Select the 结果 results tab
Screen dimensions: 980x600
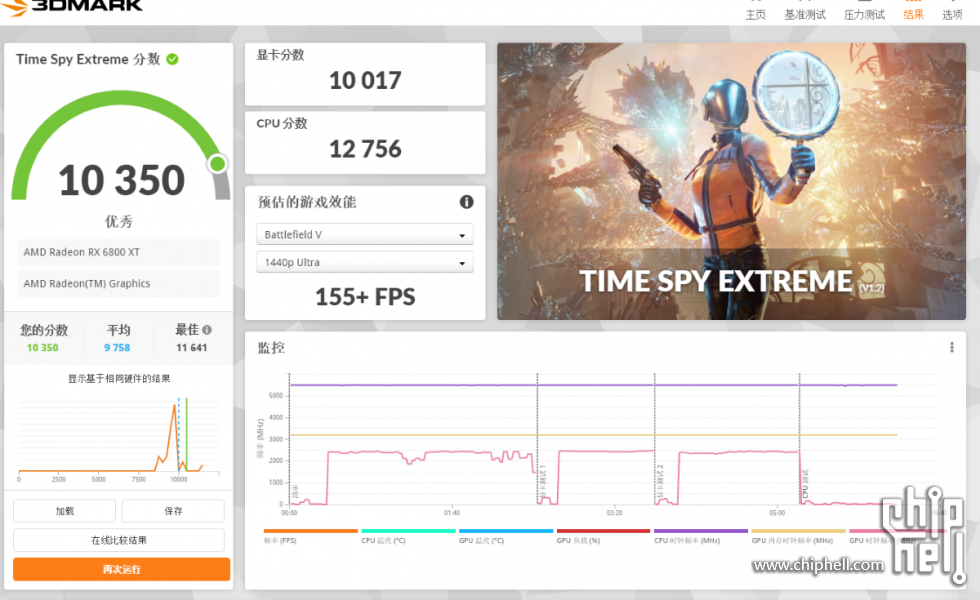[913, 14]
